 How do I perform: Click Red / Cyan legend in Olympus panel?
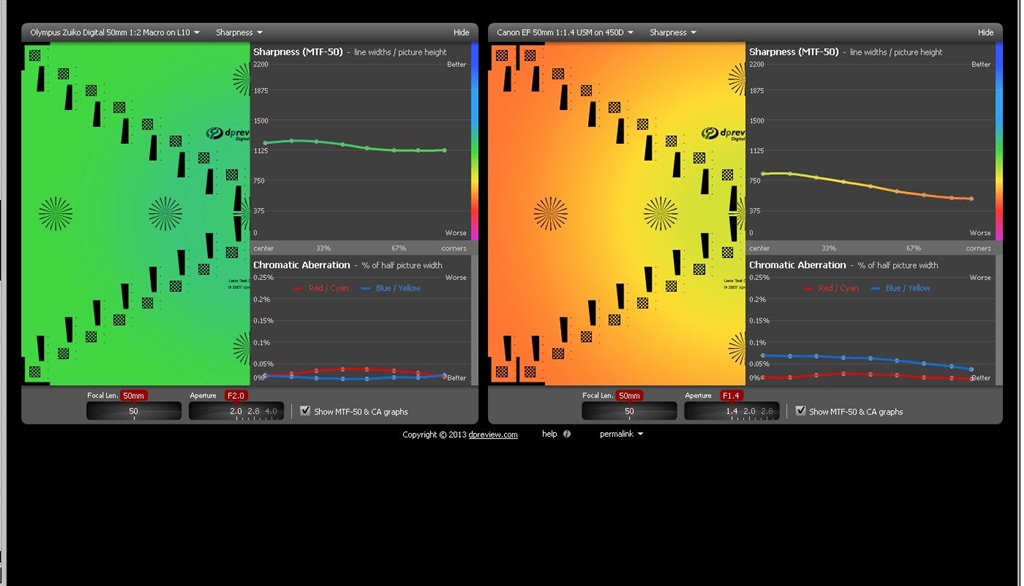pyautogui.click(x=321, y=288)
